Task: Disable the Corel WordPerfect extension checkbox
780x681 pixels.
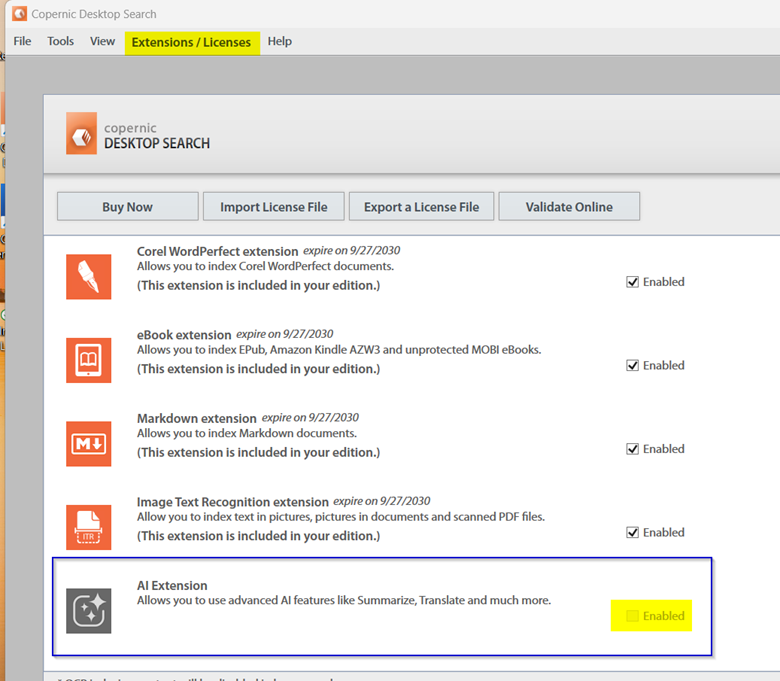Action: tap(632, 282)
